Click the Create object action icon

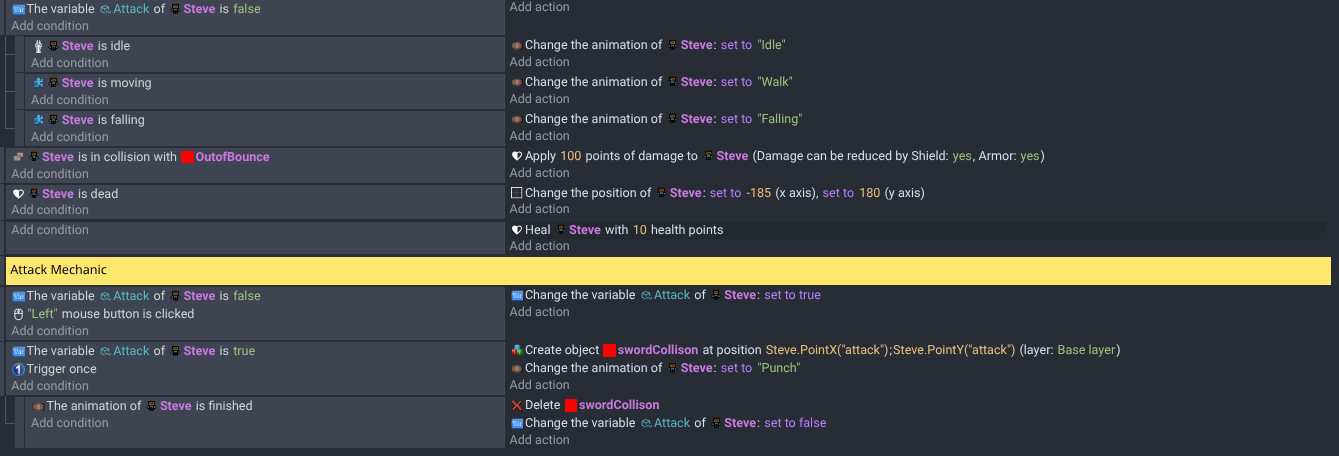pyautogui.click(x=516, y=350)
